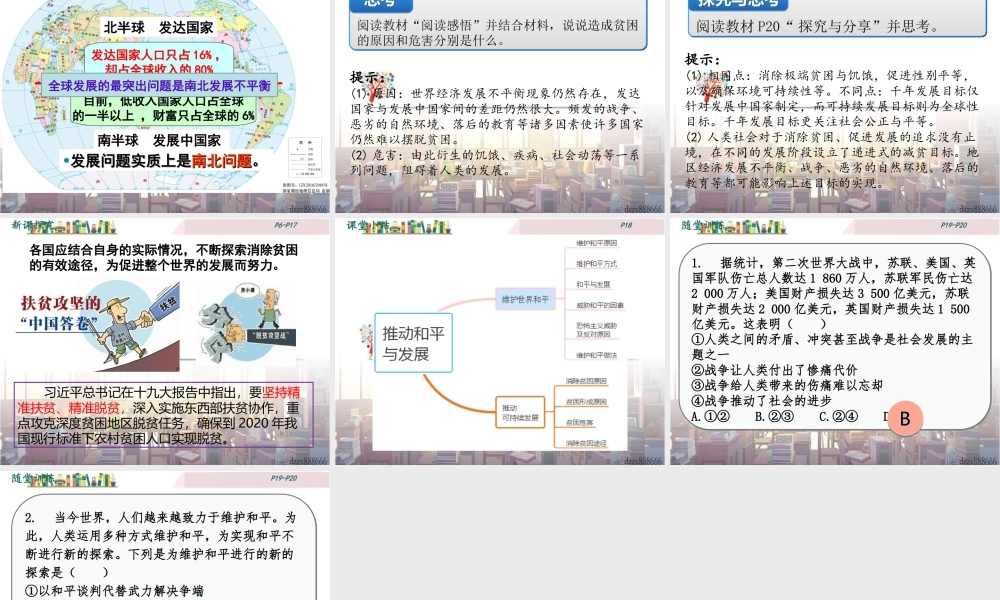Choose answer option C.②④ in question 1

coord(838,416)
